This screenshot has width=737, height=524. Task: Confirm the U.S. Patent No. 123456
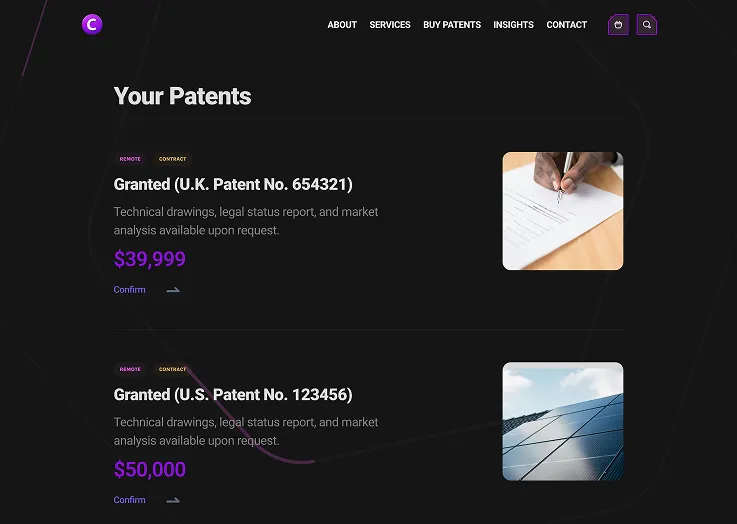pos(130,500)
